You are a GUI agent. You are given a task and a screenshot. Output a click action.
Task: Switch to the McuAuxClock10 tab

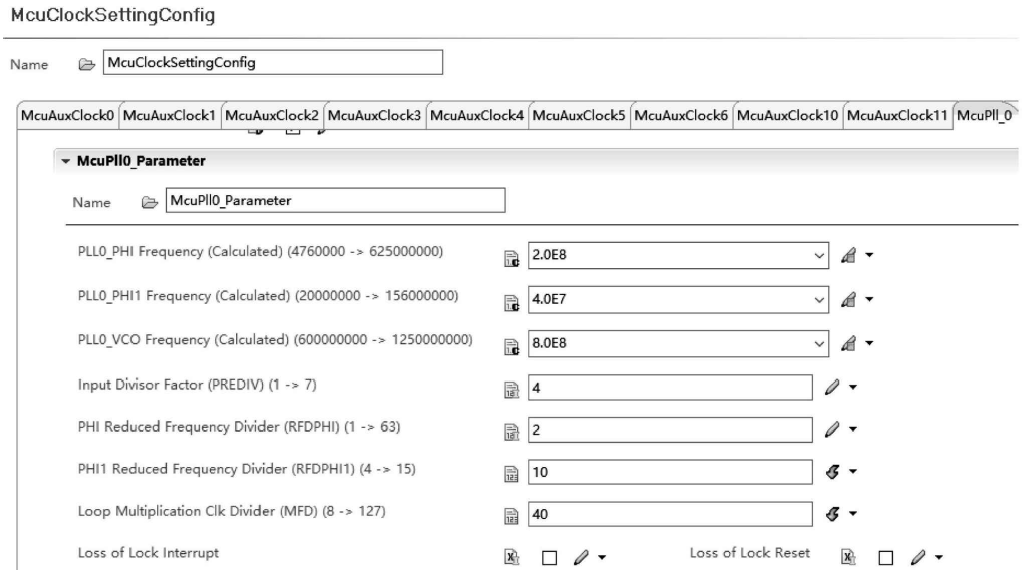(788, 116)
